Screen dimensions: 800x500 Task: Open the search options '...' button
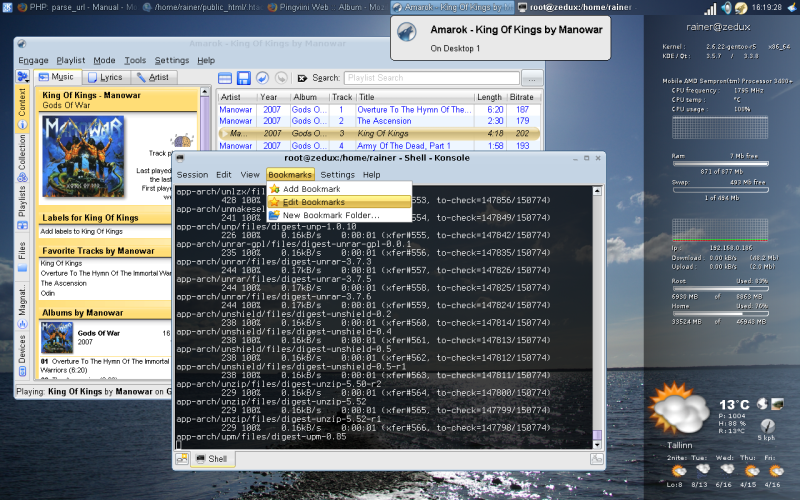(532, 79)
